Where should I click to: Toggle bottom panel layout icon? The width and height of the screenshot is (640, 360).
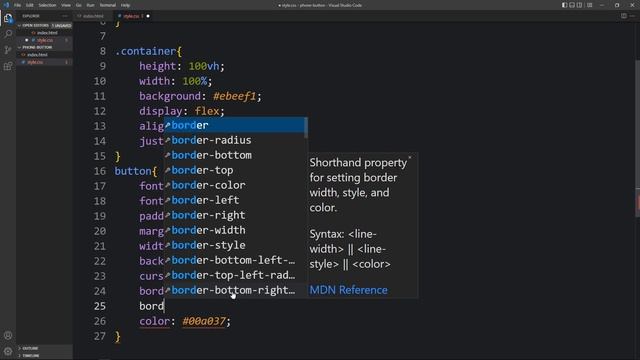point(572,5)
